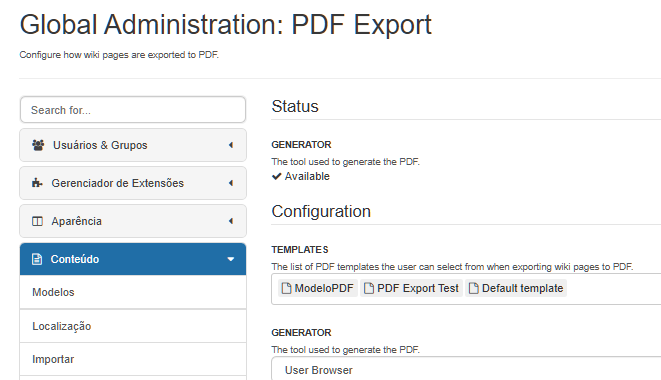Select the Conteúdo menu label
Image resolution: width=661 pixels, height=380 pixels.
tap(75, 259)
